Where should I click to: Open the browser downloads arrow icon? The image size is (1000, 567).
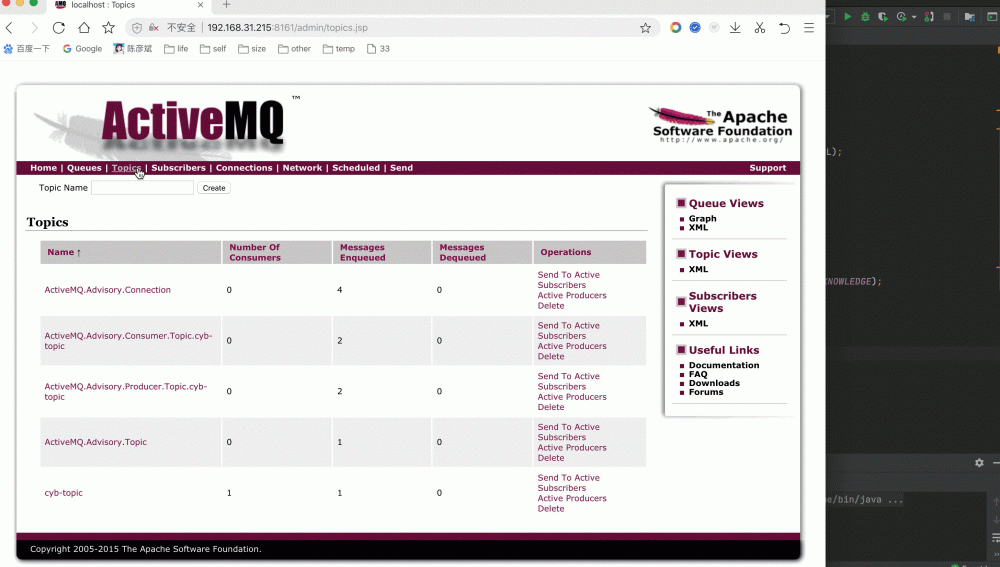pyautogui.click(x=735, y=27)
